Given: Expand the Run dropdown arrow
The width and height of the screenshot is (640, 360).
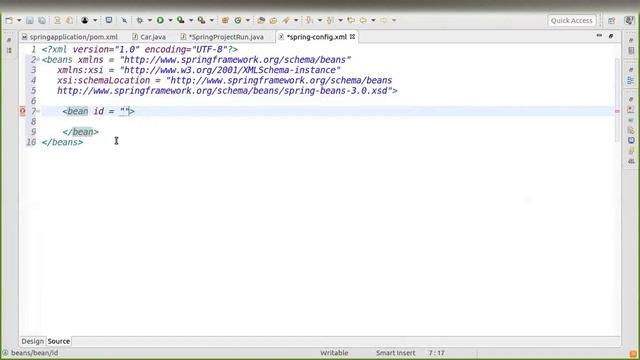Looking at the screenshot, I should 170,20.
